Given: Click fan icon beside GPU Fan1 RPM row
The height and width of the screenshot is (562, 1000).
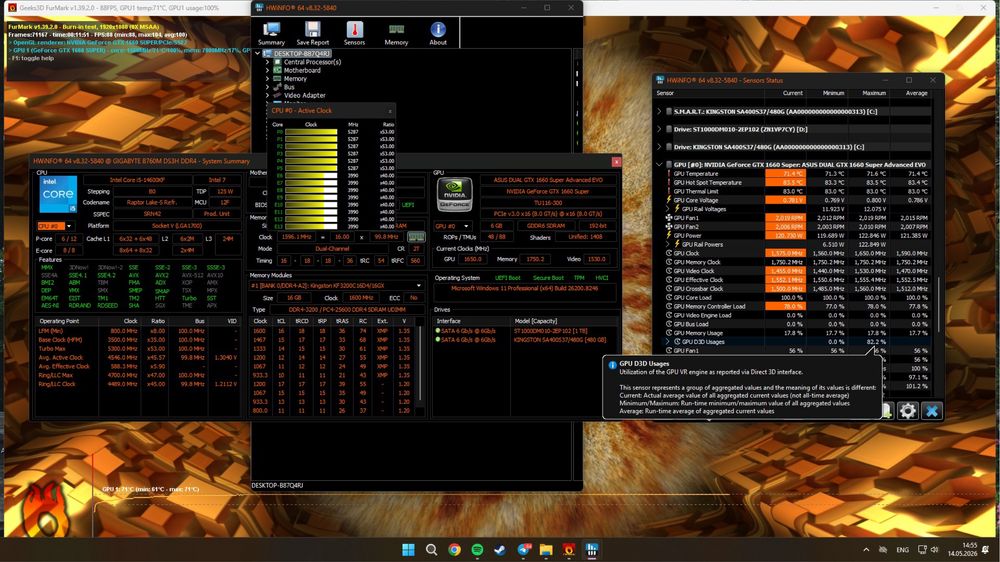Looking at the screenshot, I should click(x=669, y=218).
